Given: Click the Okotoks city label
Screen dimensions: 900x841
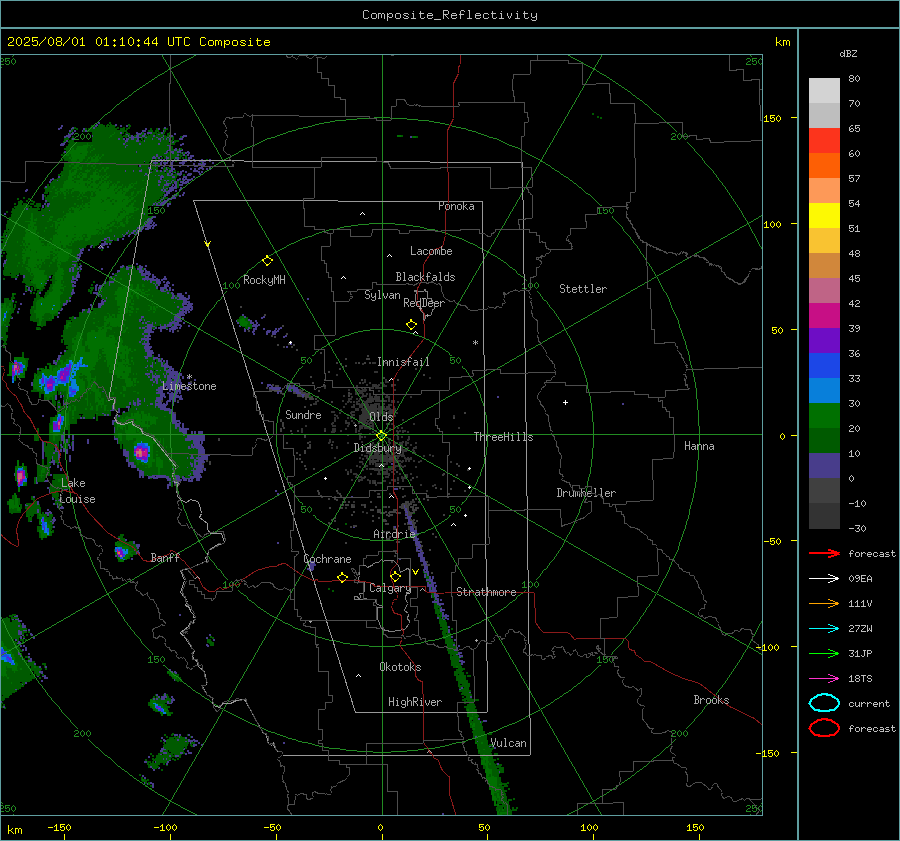Looking at the screenshot, I should [x=400, y=667].
